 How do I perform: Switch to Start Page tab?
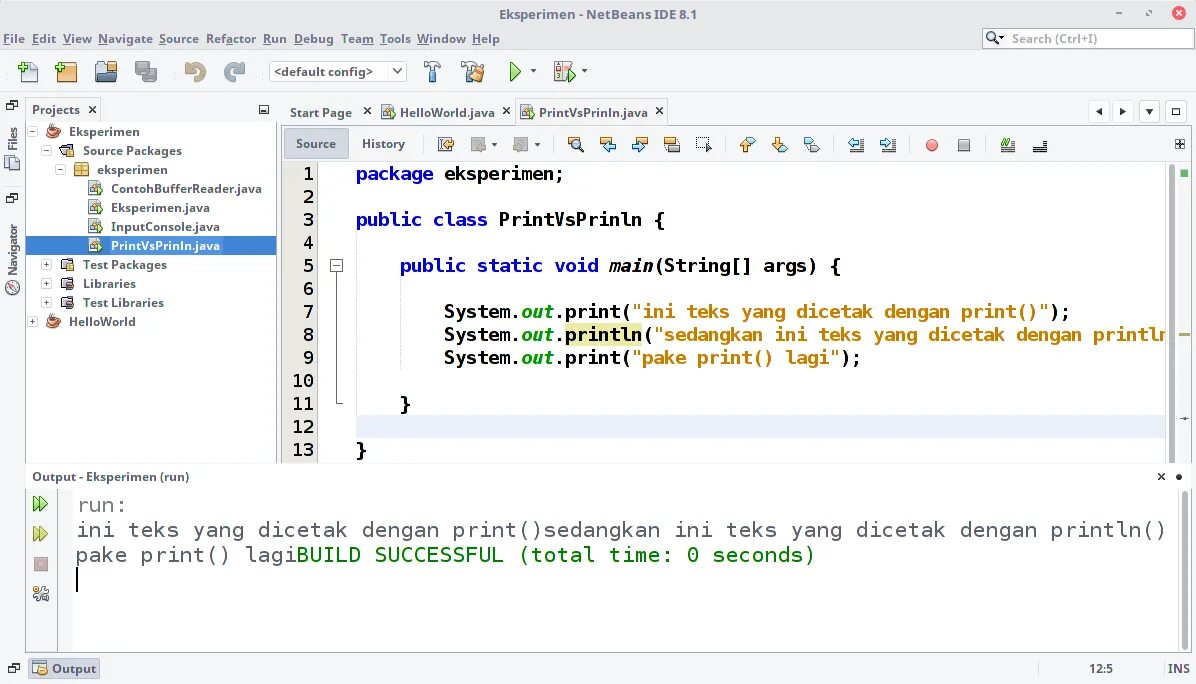click(x=320, y=112)
